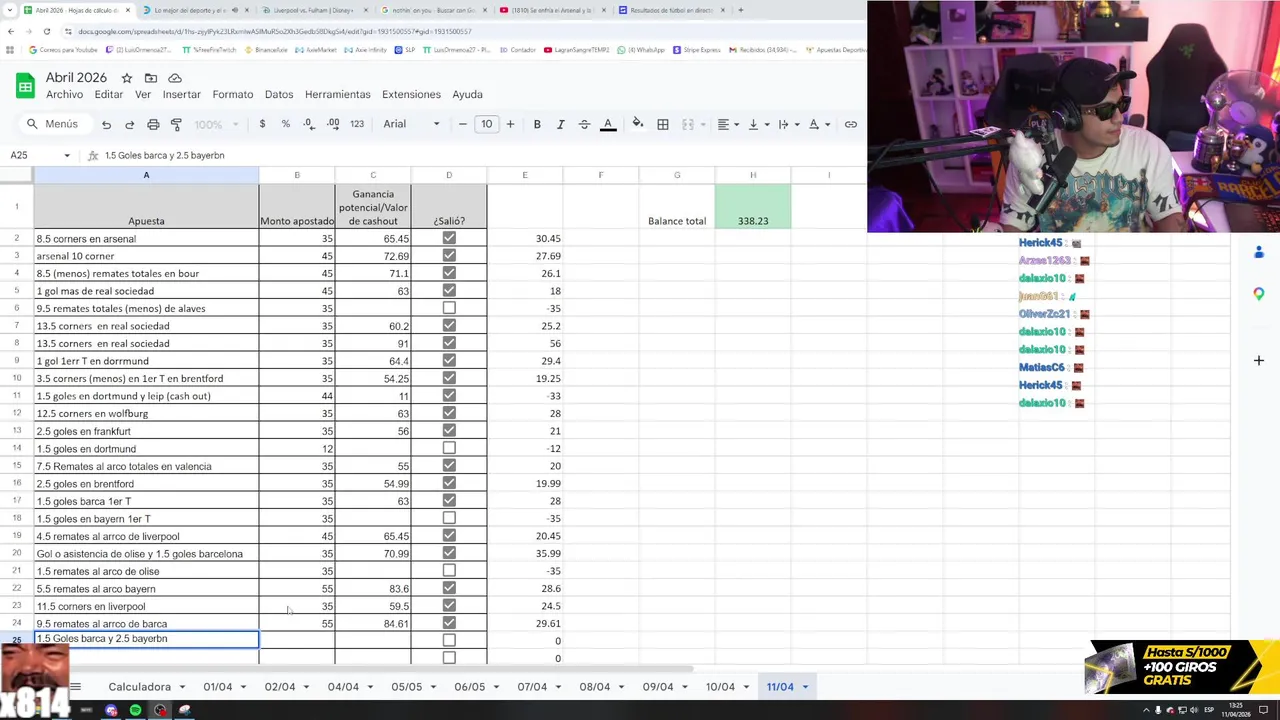
Task: Open vertical align dropdown
Action: (758, 124)
